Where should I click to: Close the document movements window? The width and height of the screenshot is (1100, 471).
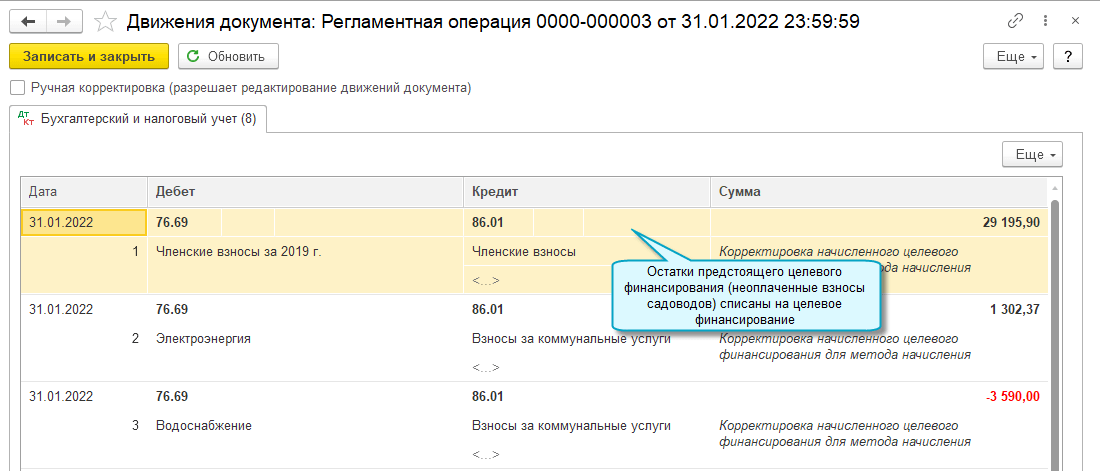click(1075, 20)
